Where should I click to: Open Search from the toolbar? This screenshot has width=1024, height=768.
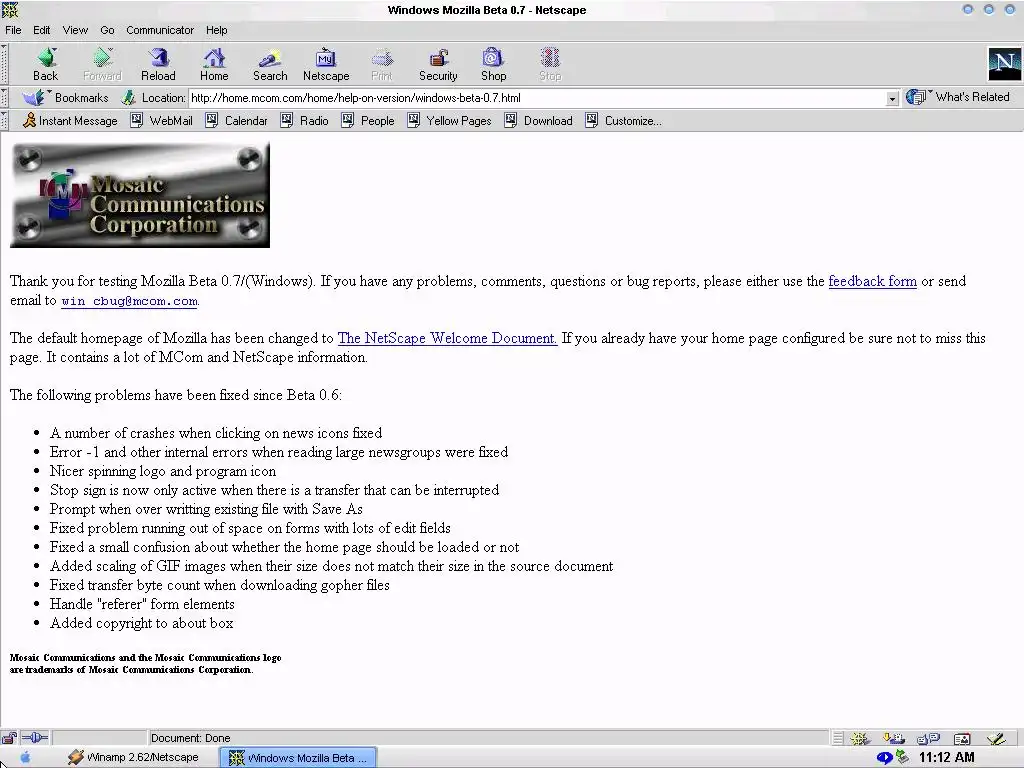[270, 65]
